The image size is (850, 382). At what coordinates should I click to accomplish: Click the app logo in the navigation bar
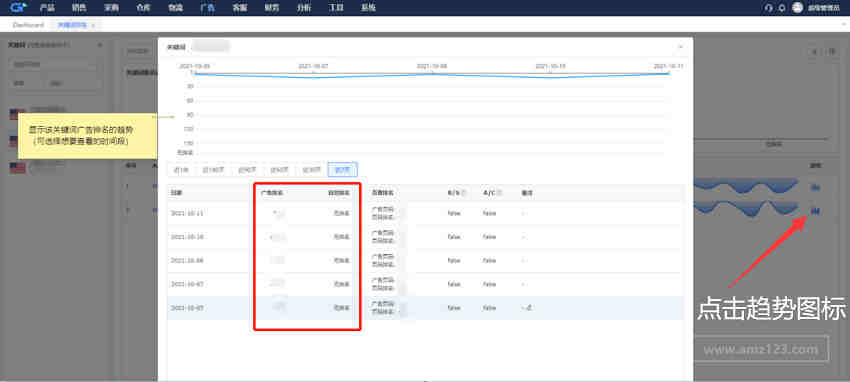point(19,8)
